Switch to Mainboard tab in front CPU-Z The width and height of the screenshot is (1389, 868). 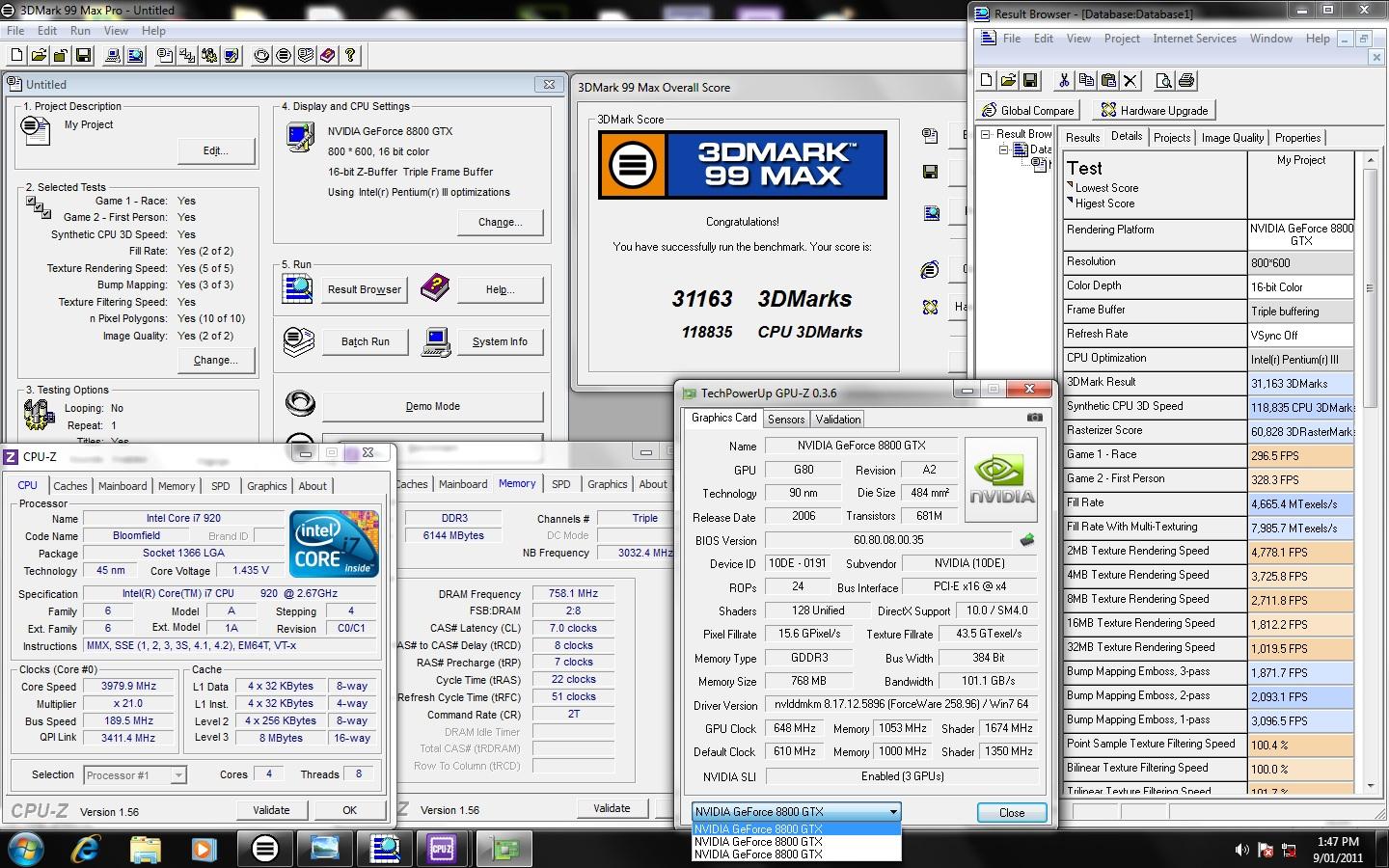pos(123,486)
